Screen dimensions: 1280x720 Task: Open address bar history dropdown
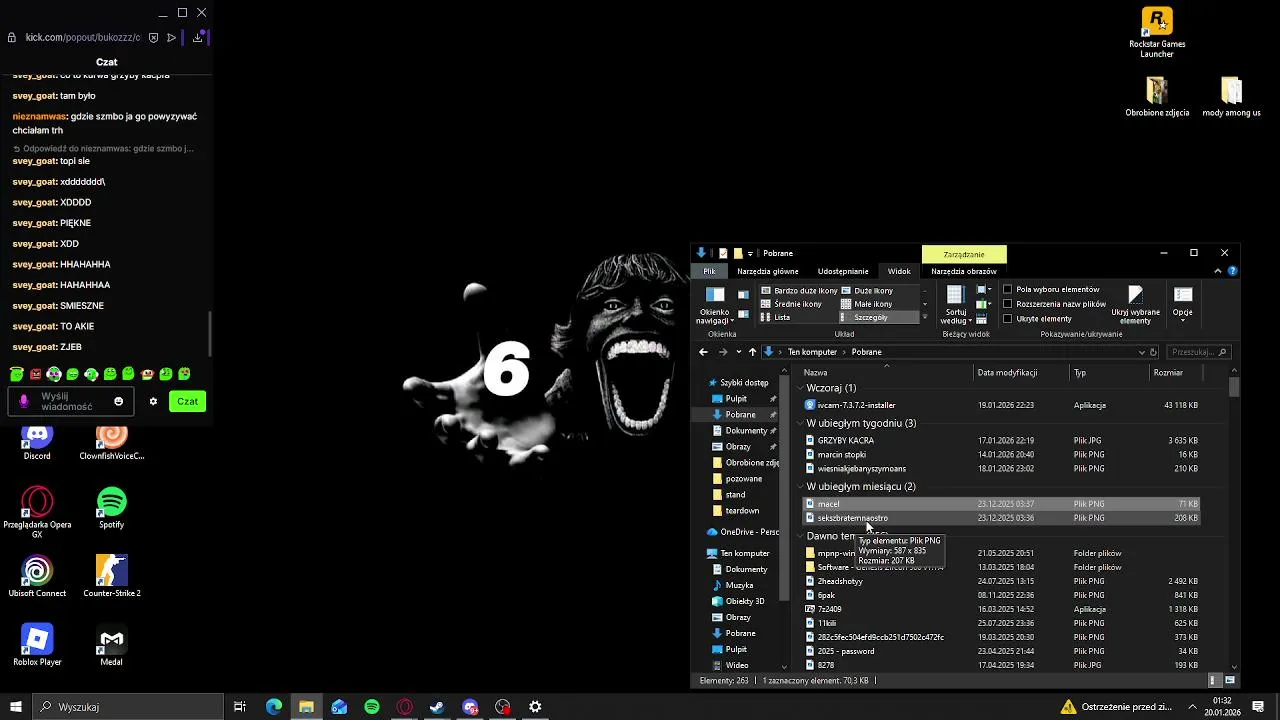coord(1142,352)
